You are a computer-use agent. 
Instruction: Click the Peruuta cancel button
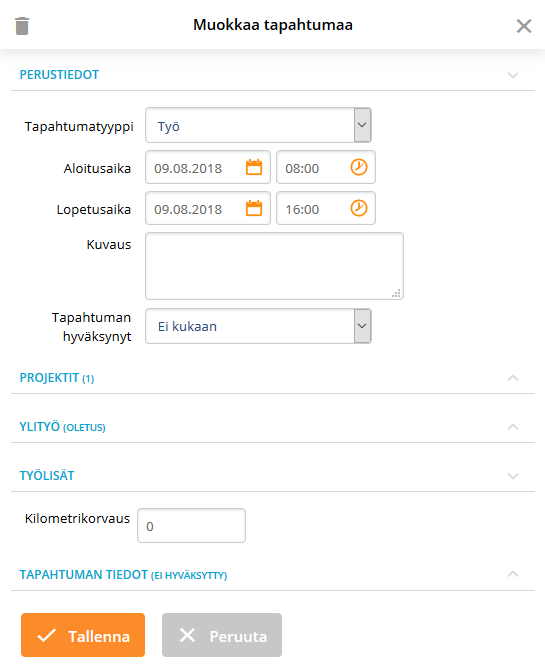(x=222, y=635)
